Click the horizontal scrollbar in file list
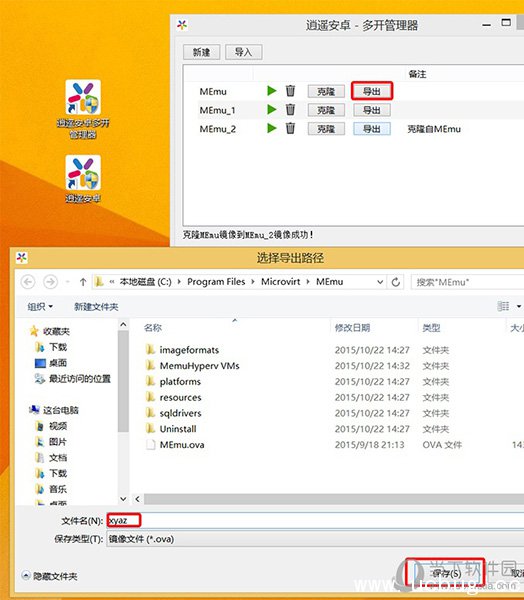This screenshot has height=600, width=524. point(333,499)
